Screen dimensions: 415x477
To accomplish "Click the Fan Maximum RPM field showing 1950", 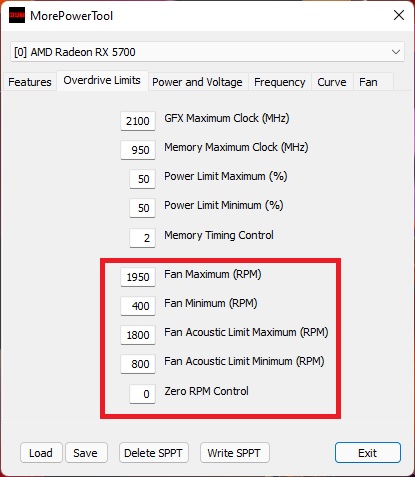I will (x=138, y=277).
